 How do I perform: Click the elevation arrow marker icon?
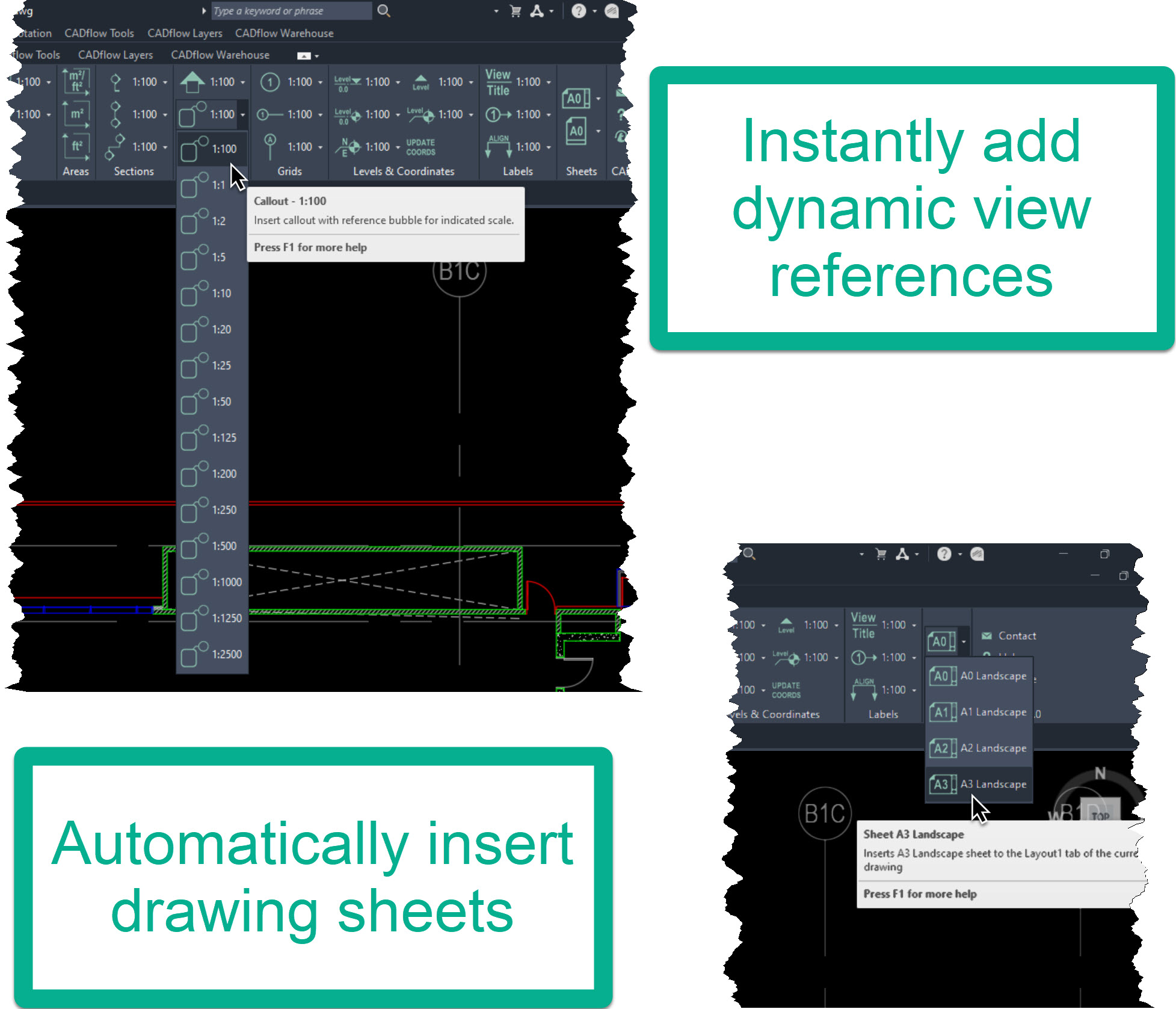pyautogui.click(x=192, y=82)
